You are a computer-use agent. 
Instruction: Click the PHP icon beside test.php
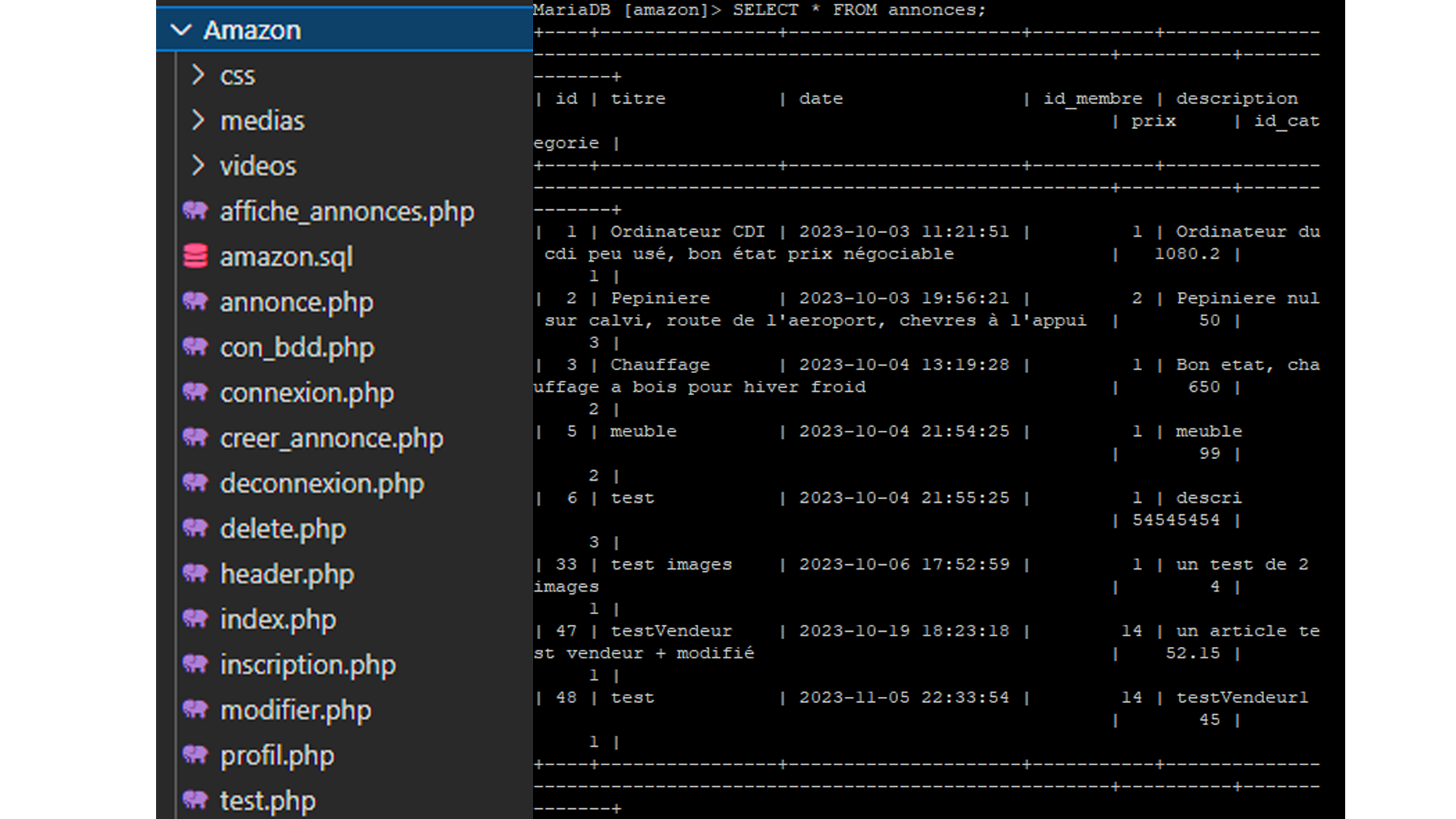pyautogui.click(x=196, y=800)
